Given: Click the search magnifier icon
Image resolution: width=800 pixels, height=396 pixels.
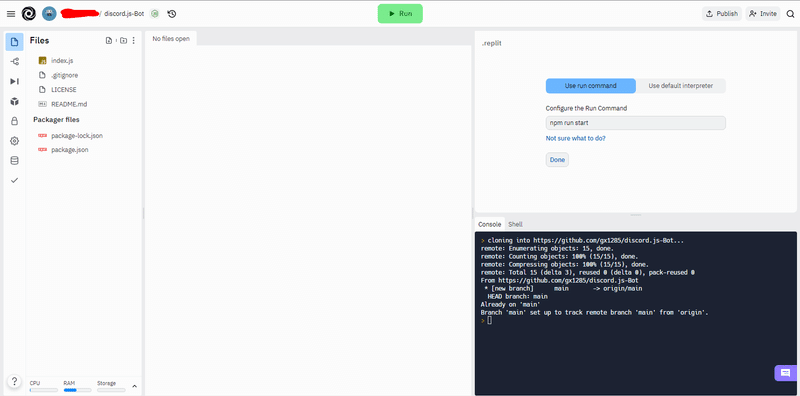Looking at the screenshot, I should [790, 14].
